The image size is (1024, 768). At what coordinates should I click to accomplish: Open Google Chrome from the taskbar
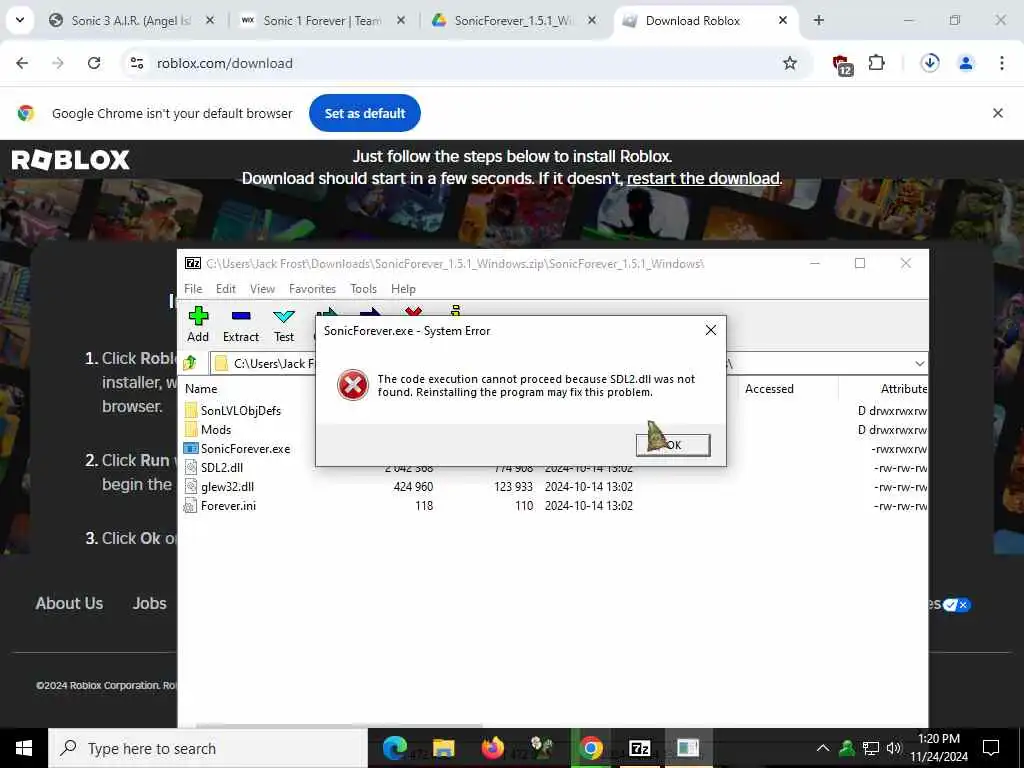pyautogui.click(x=590, y=748)
